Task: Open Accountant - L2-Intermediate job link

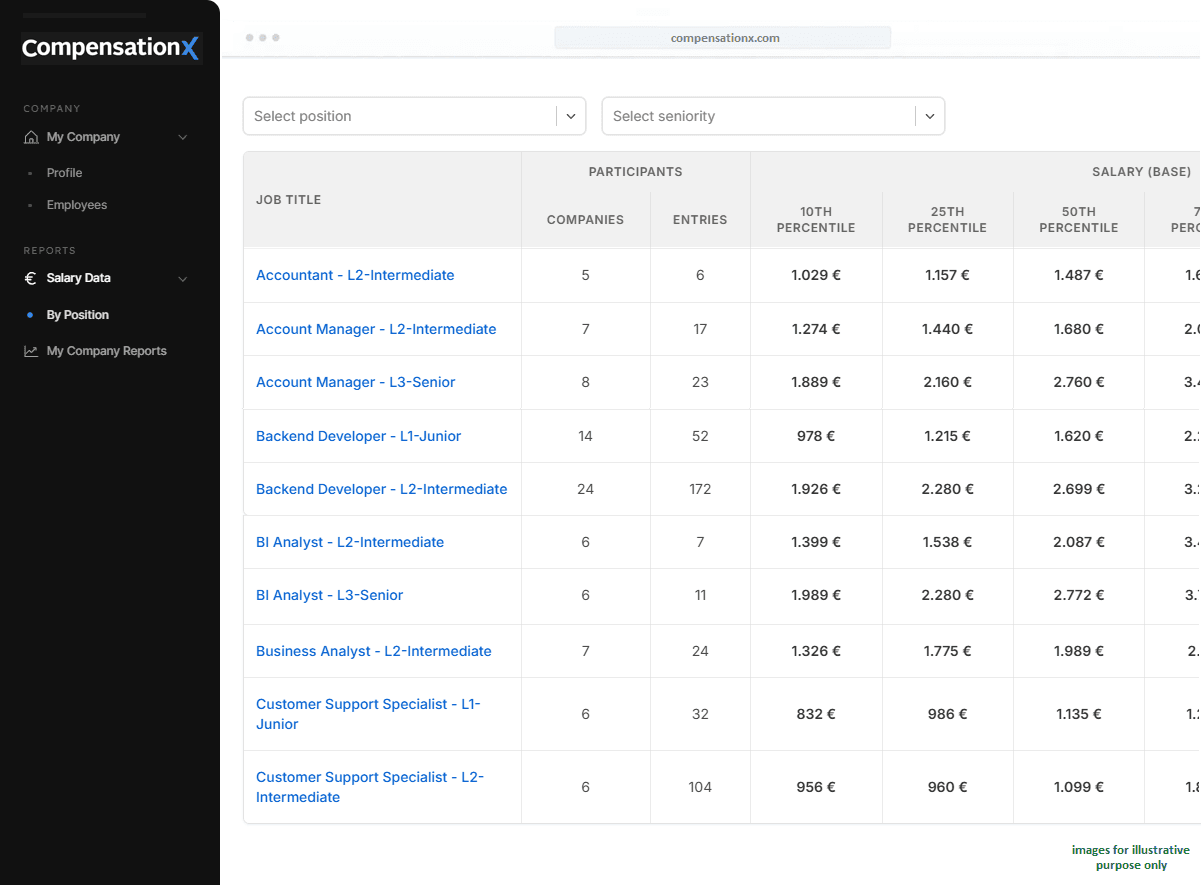Action: coord(355,275)
